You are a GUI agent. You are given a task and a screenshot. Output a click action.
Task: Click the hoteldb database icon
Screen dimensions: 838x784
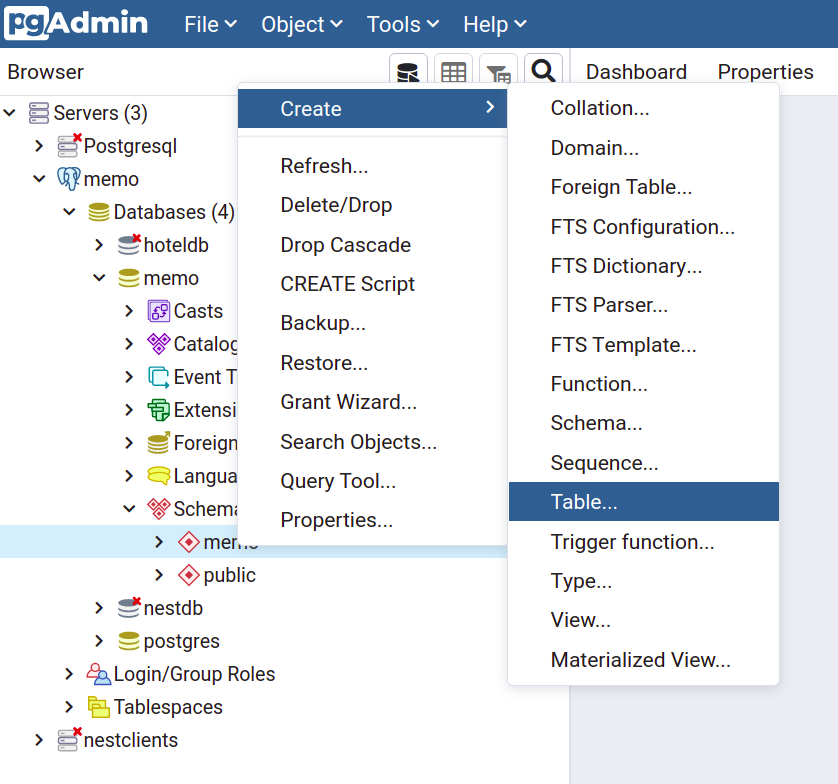(129, 245)
